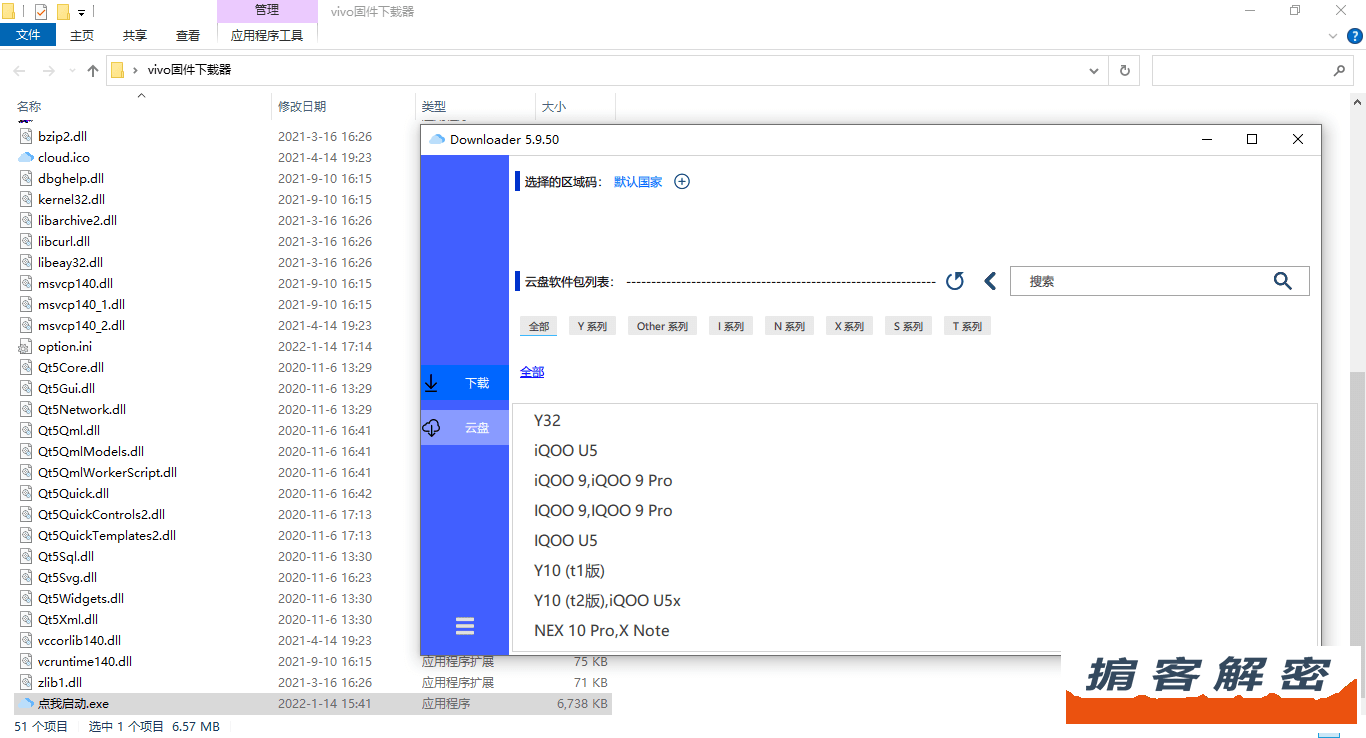Open Explorer help icon

[1355, 36]
